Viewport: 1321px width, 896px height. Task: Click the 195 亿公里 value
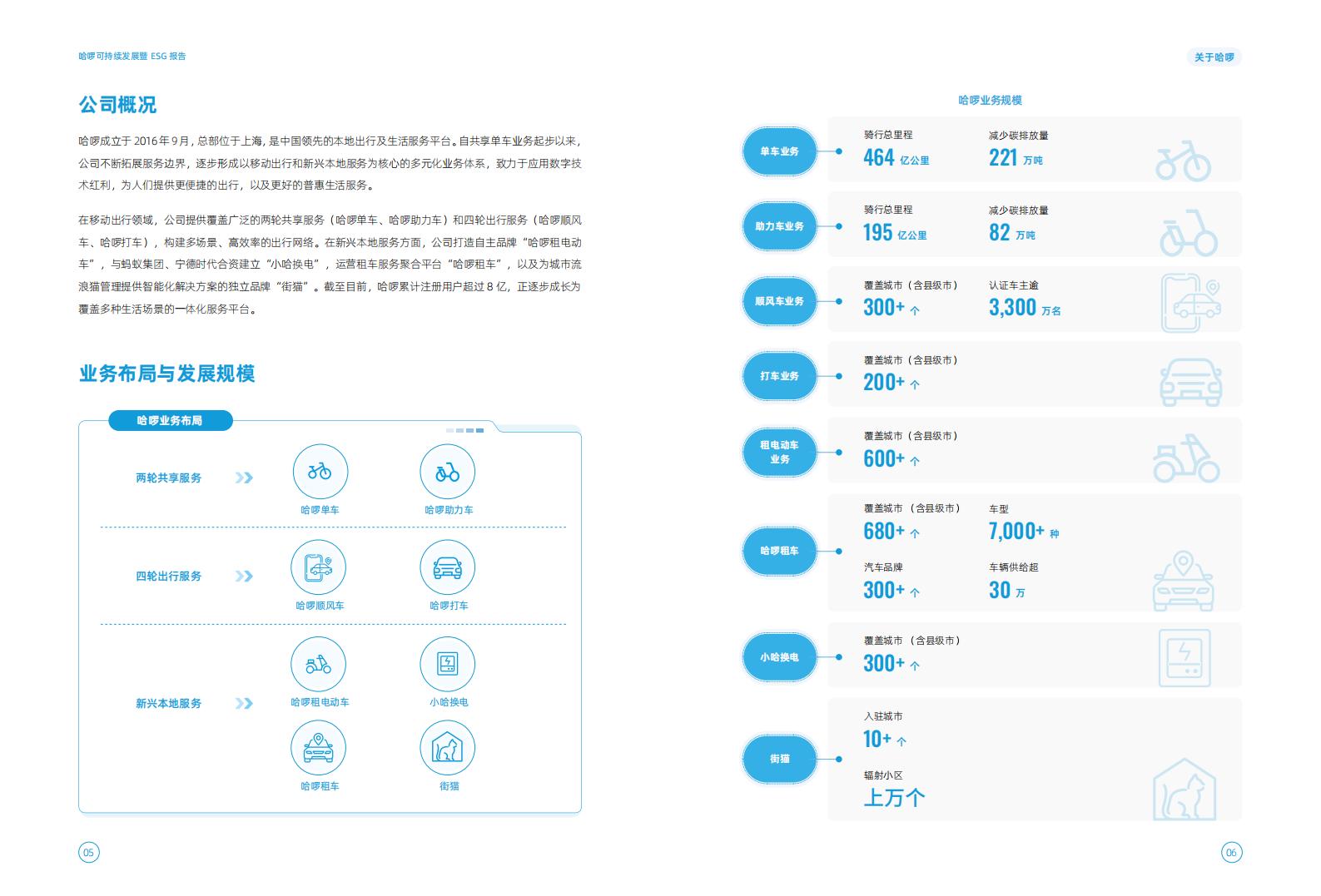[895, 233]
